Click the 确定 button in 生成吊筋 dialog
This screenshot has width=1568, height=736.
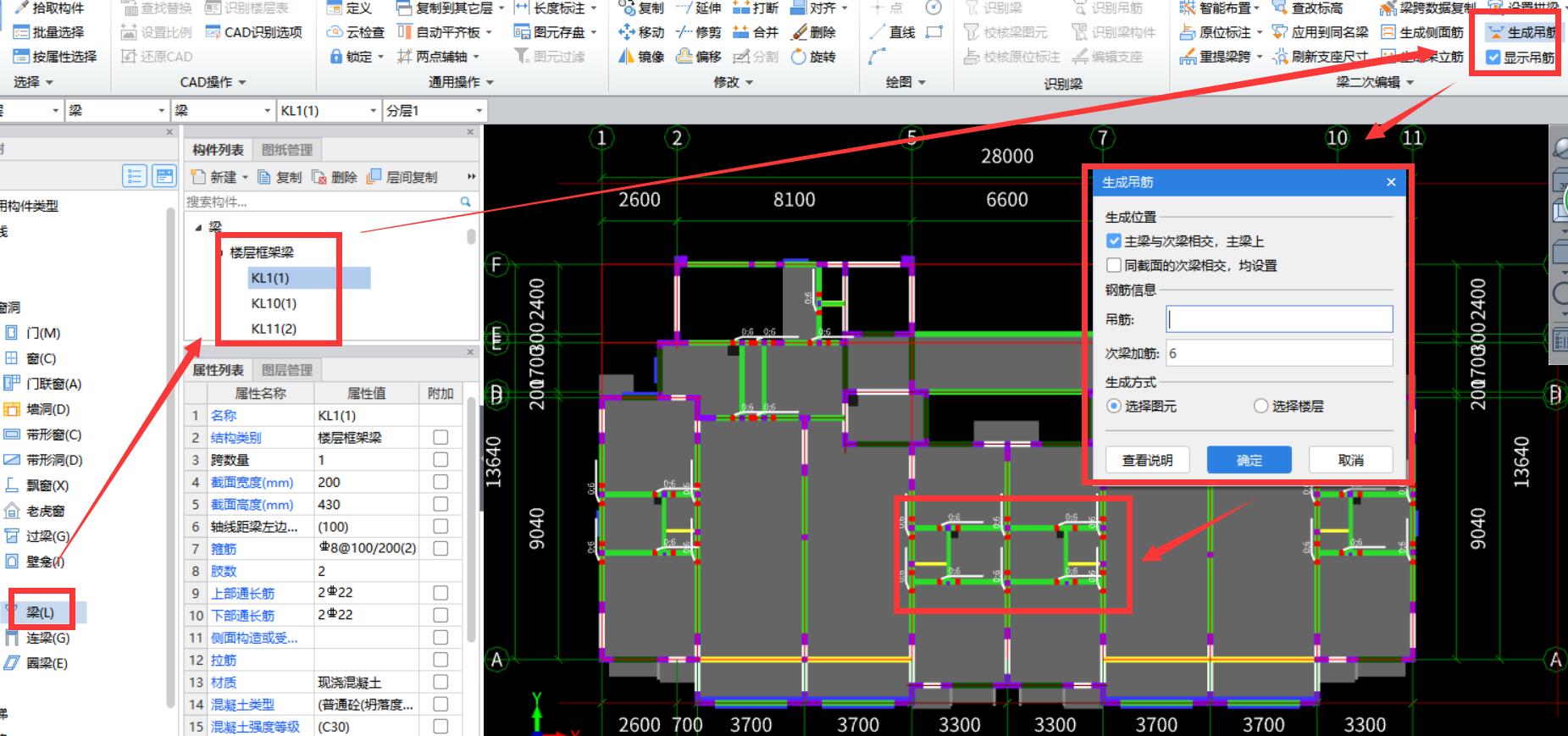tap(1249, 460)
